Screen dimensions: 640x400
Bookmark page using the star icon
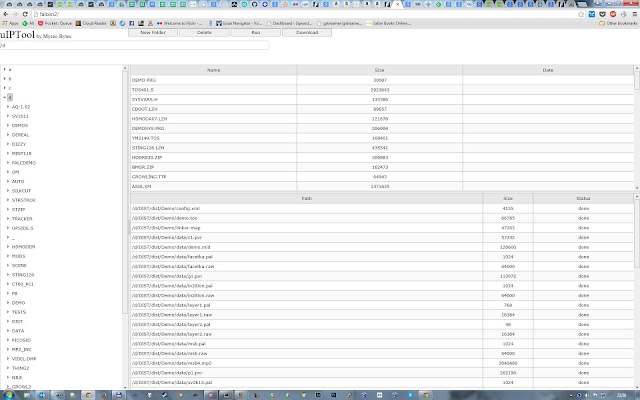[581, 14]
